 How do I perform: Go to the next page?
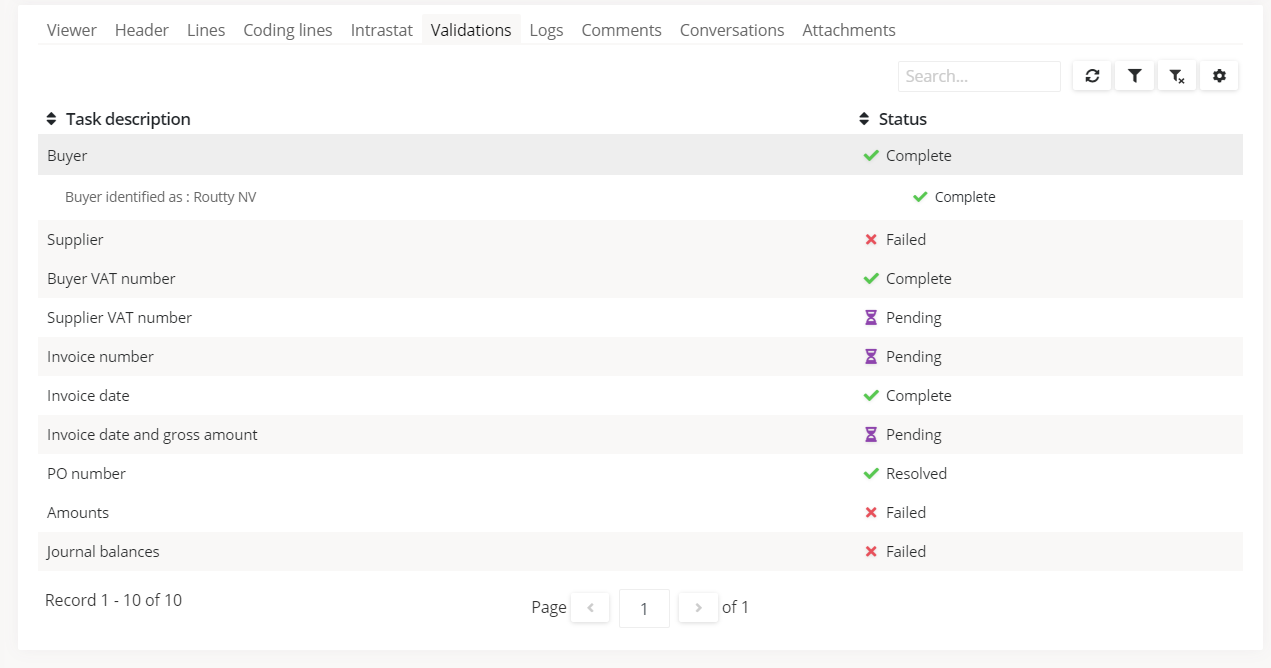tap(698, 607)
